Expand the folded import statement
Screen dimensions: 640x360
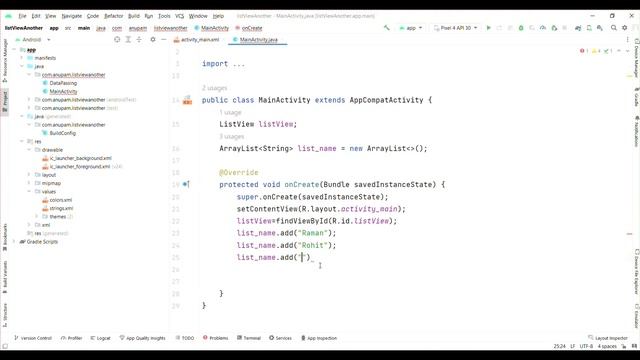point(238,64)
